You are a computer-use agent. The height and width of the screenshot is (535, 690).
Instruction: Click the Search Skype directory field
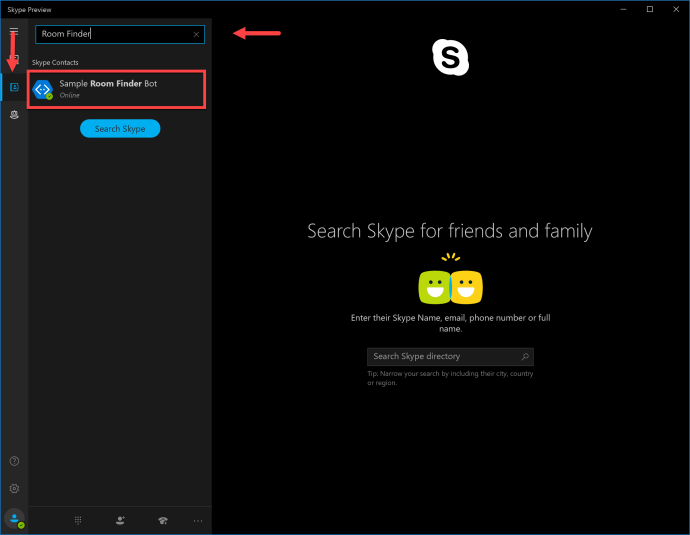(450, 357)
